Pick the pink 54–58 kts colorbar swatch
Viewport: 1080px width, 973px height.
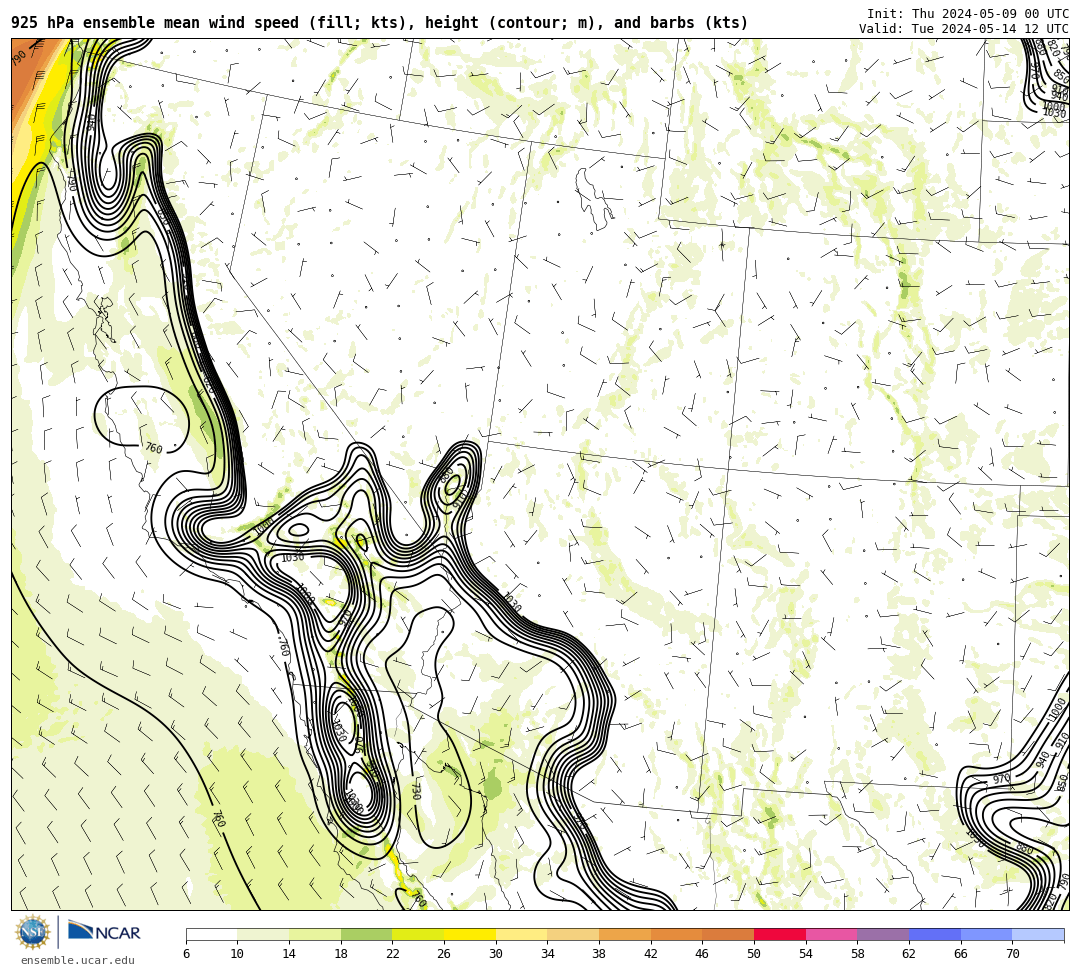[x=831, y=934]
